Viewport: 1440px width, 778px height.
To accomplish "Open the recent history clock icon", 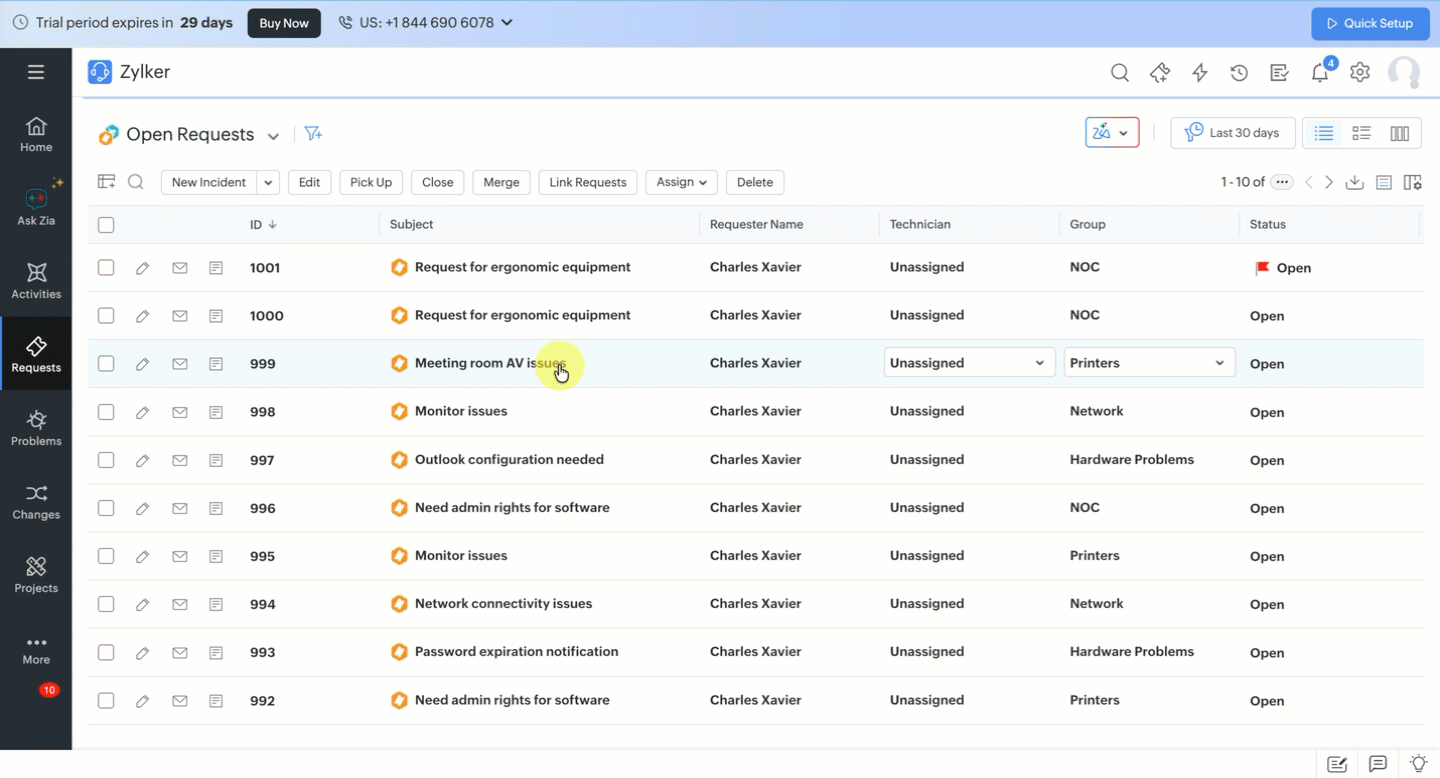I will tap(1239, 73).
